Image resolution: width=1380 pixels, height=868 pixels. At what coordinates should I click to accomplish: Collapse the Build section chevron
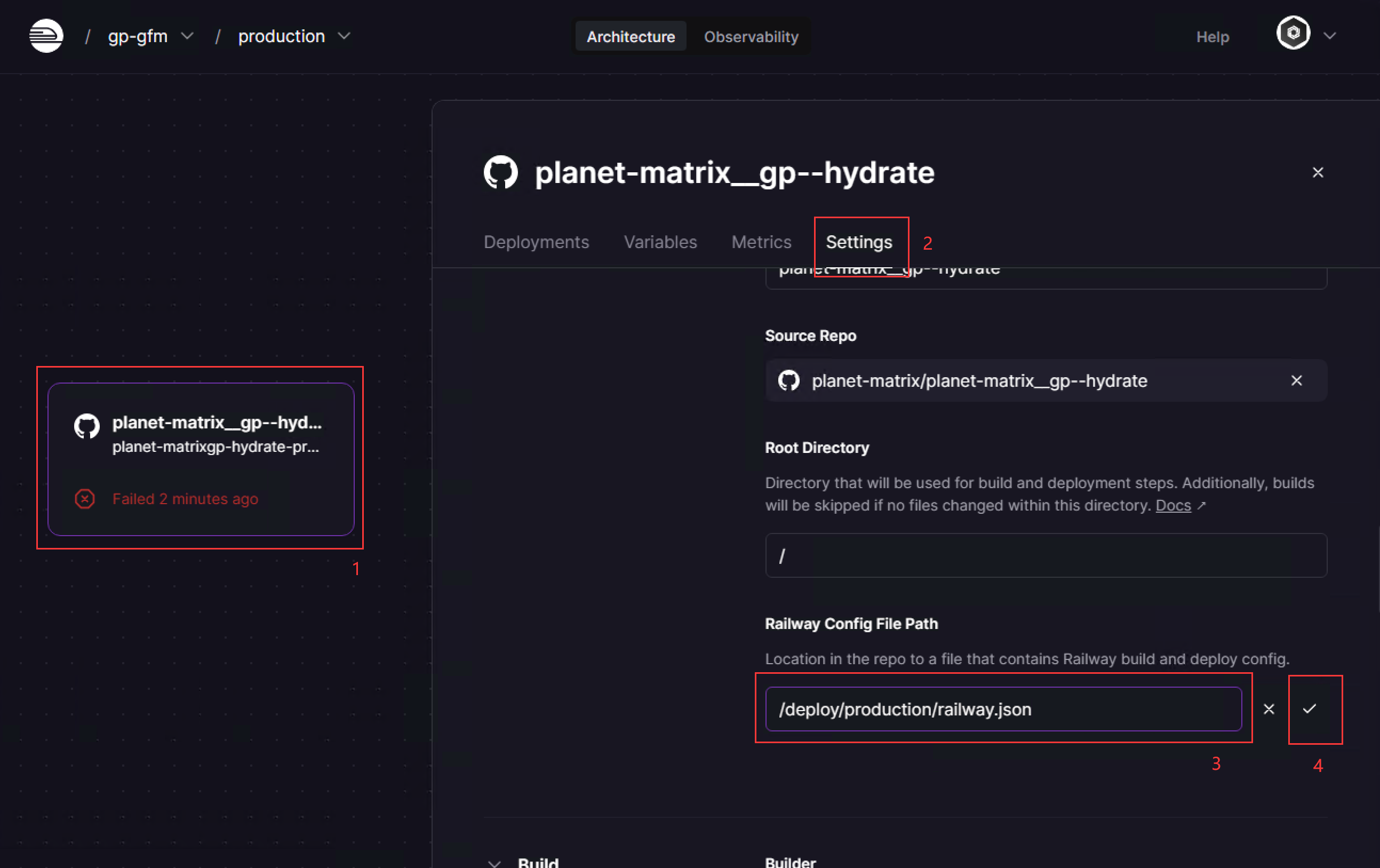494,863
